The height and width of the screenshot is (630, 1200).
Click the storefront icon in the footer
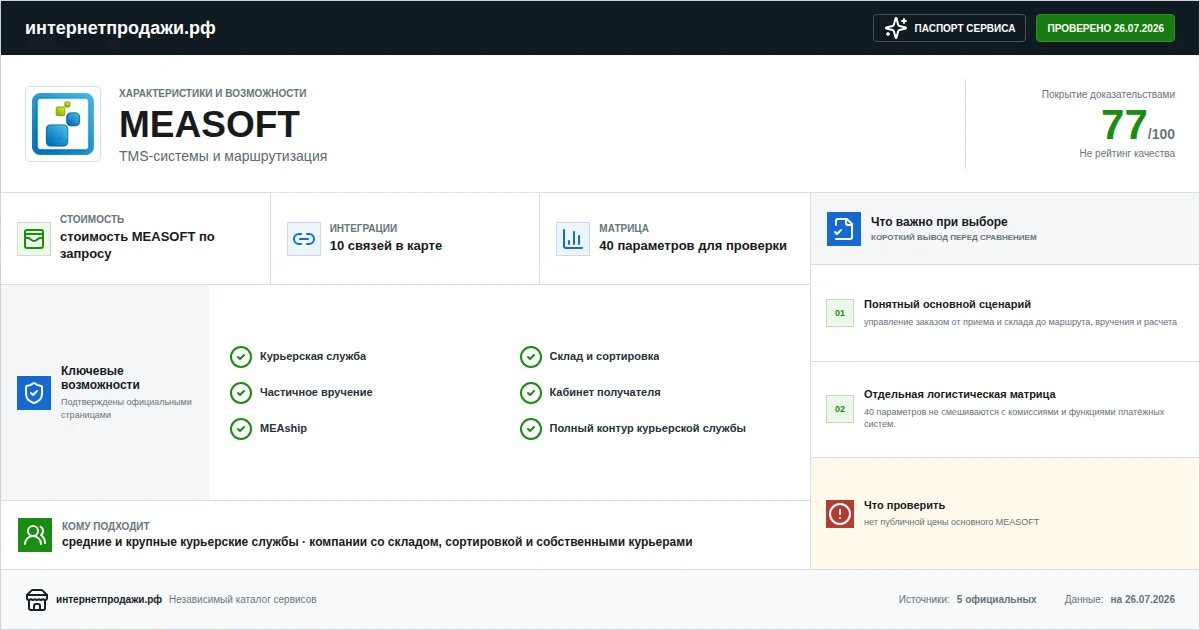point(37,599)
